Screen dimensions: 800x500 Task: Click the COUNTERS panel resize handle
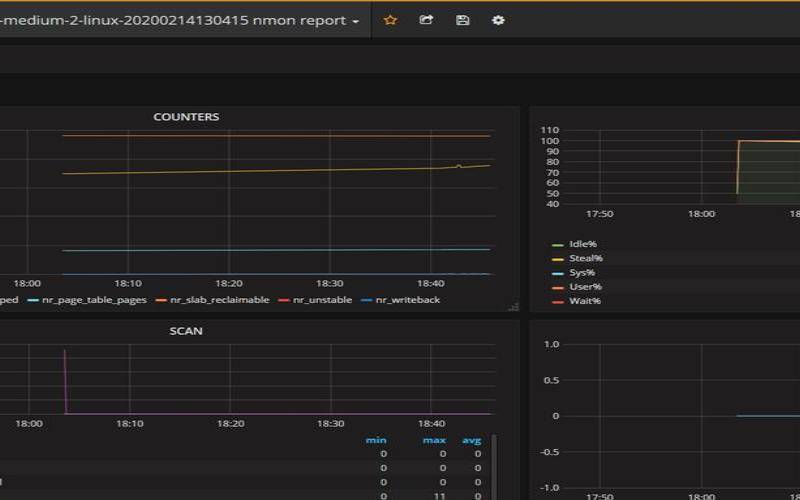pyautogui.click(x=514, y=306)
